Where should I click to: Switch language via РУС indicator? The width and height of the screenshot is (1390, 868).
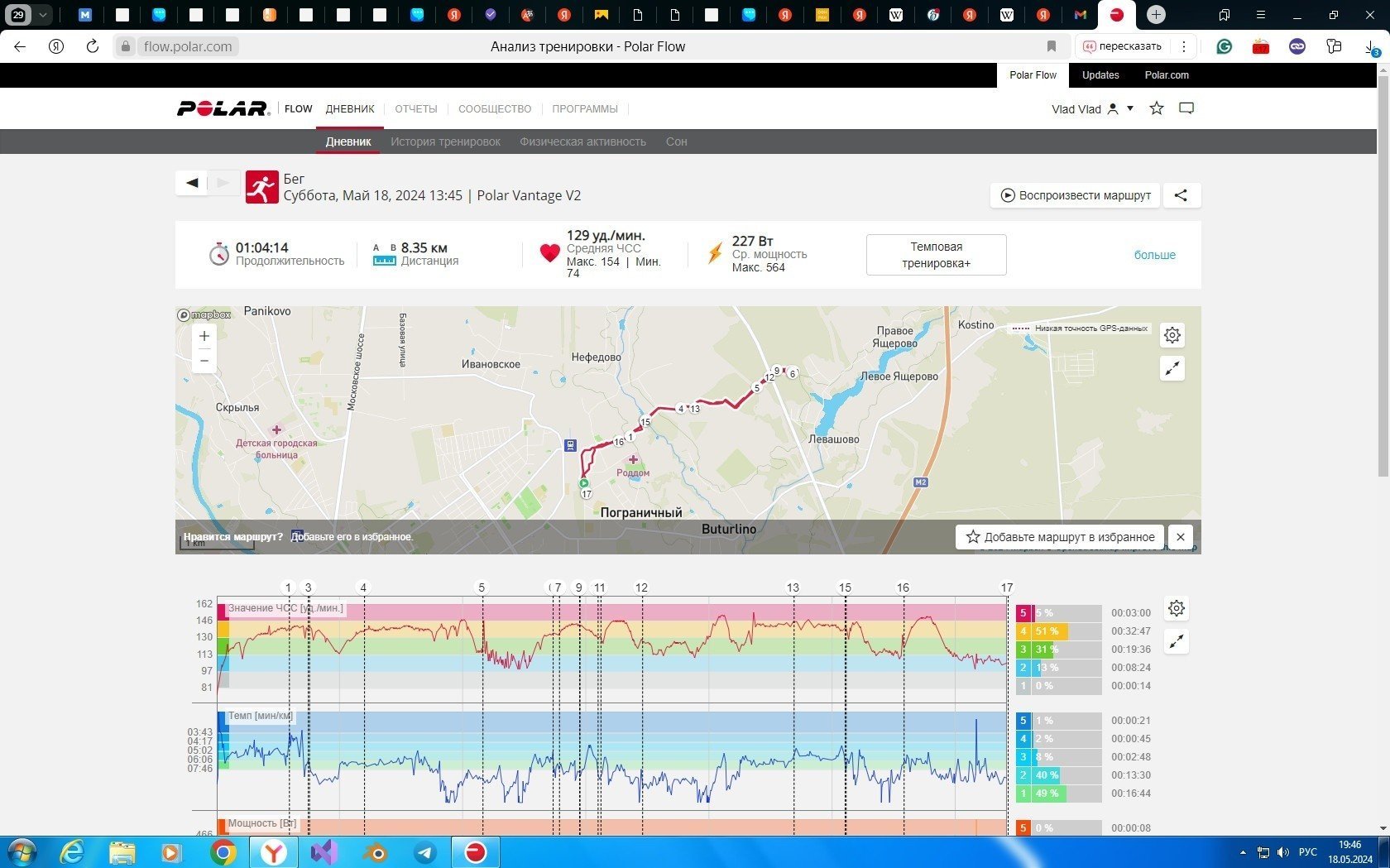pos(1308,852)
